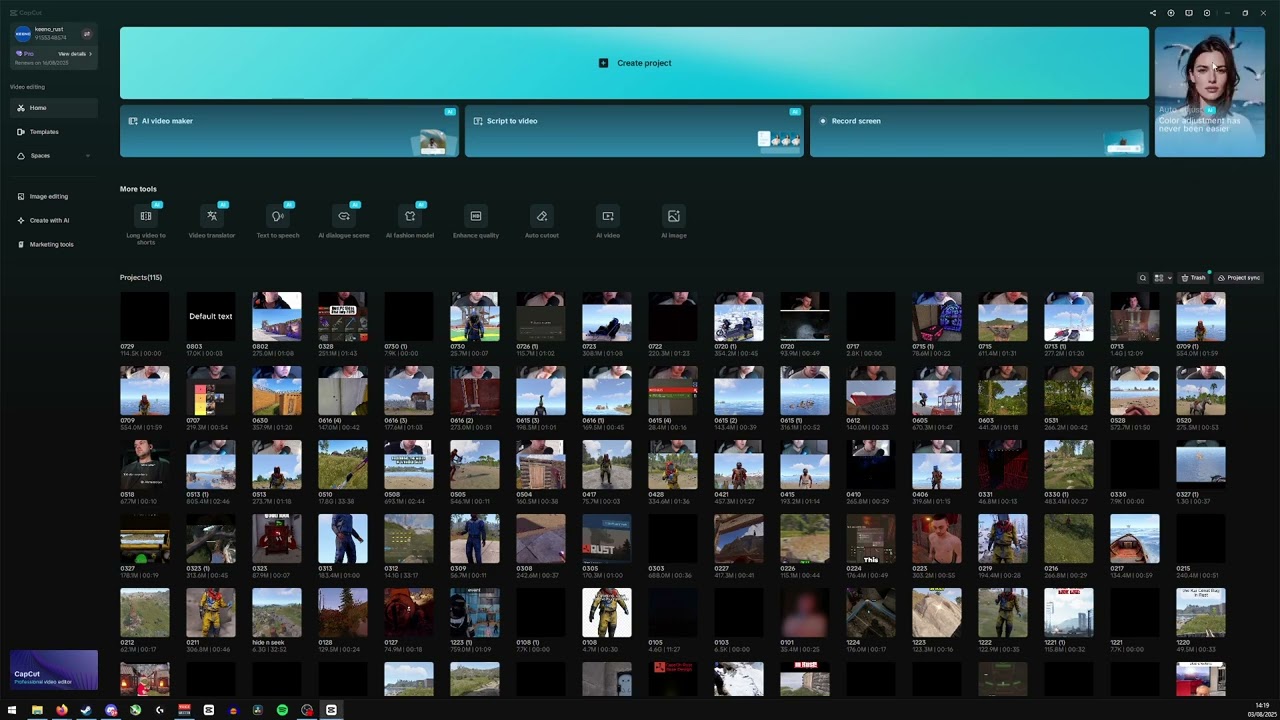Click the More tools heading
Viewport: 1280px width, 720px height.
pos(138,189)
